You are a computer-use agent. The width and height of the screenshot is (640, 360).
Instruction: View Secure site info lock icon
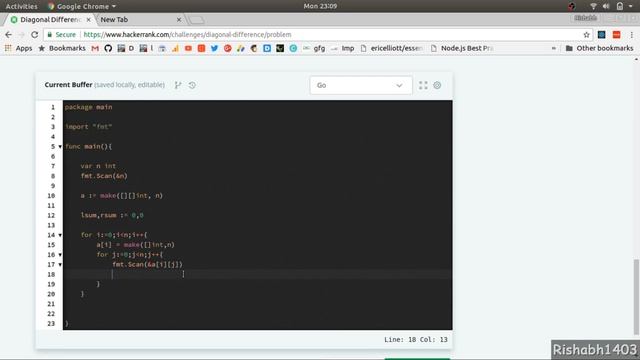[49, 35]
